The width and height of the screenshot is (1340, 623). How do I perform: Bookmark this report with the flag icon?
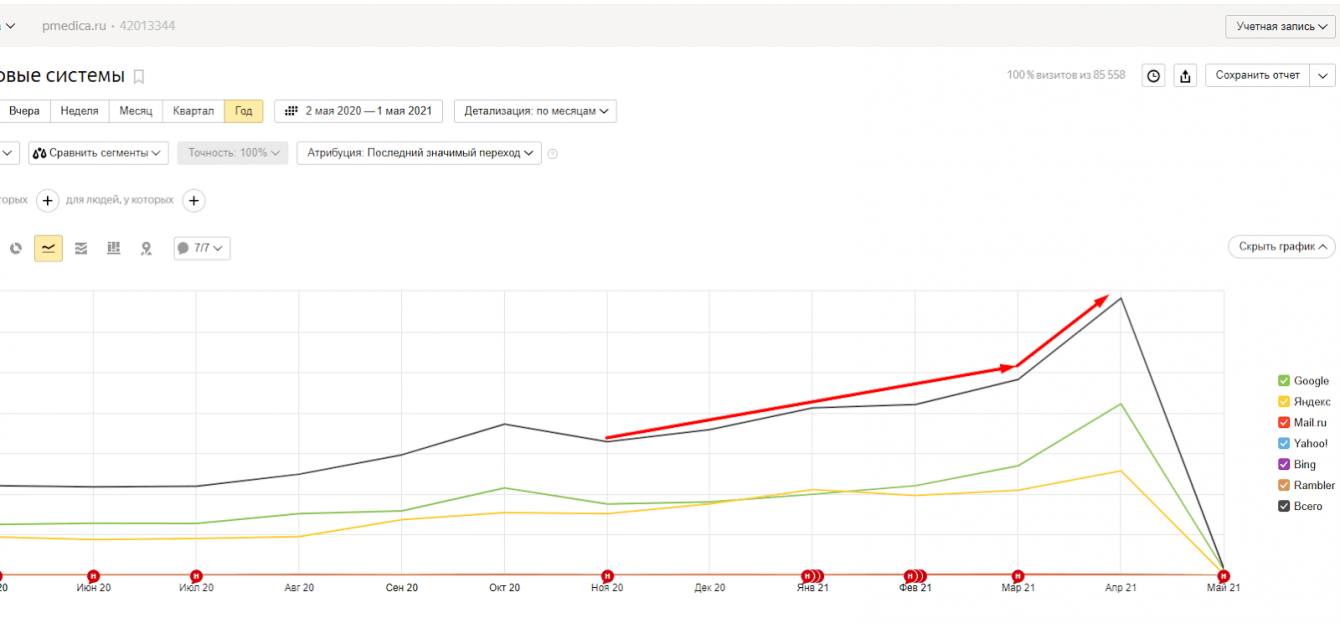[139, 77]
